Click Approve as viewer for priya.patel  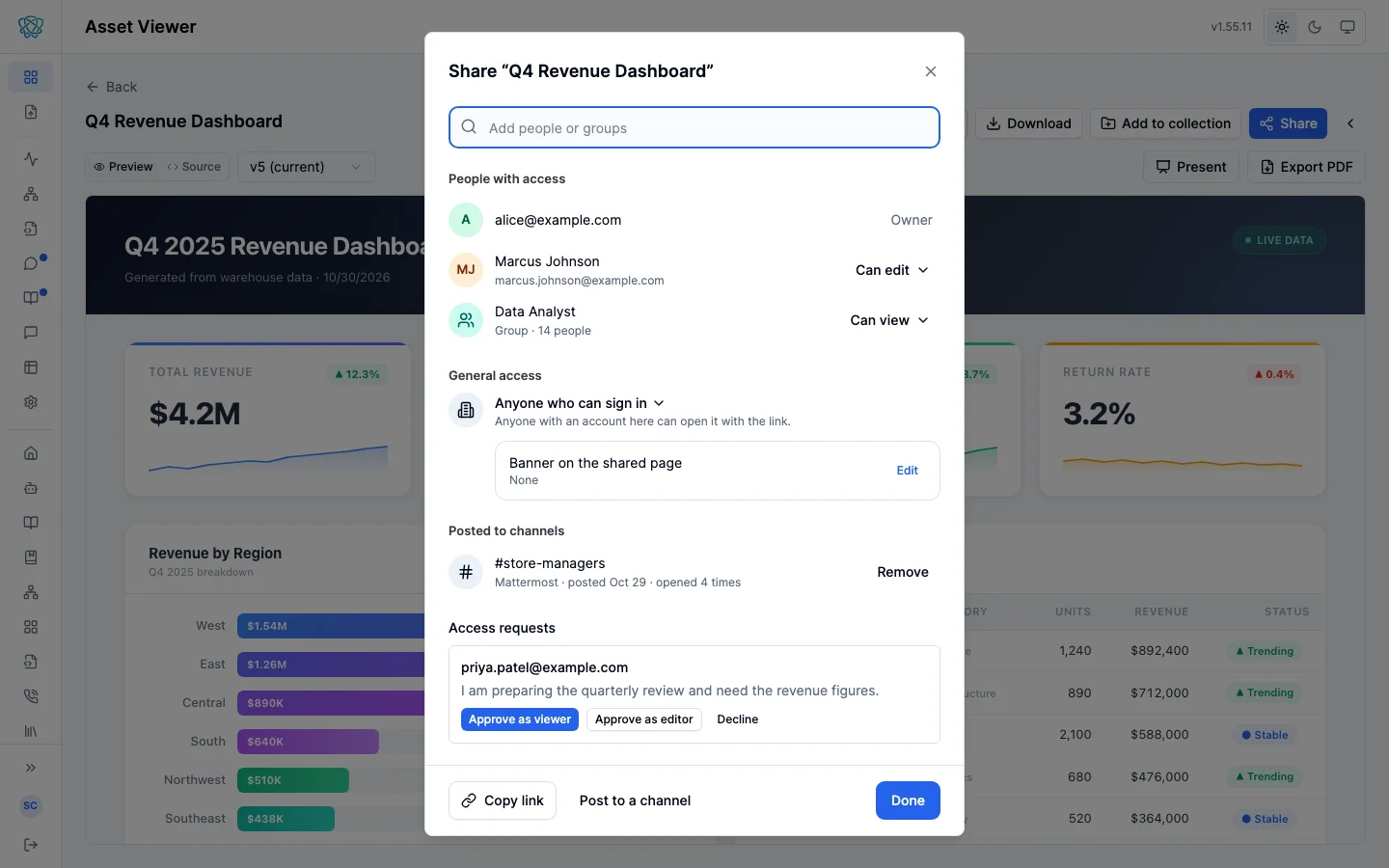[x=520, y=719]
